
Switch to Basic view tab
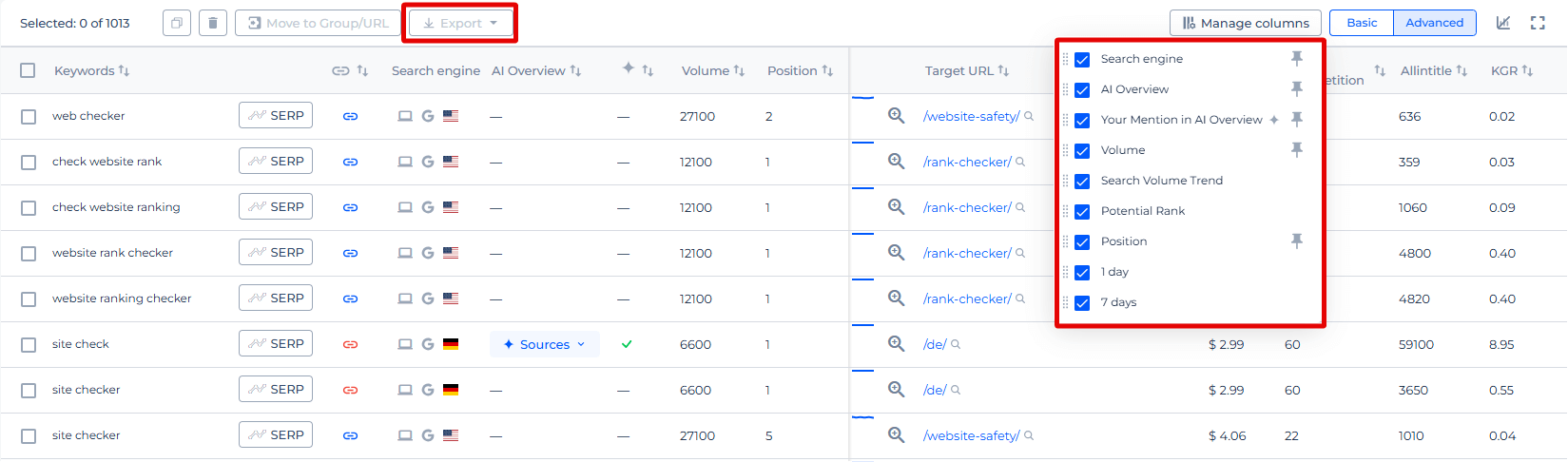(x=1362, y=23)
